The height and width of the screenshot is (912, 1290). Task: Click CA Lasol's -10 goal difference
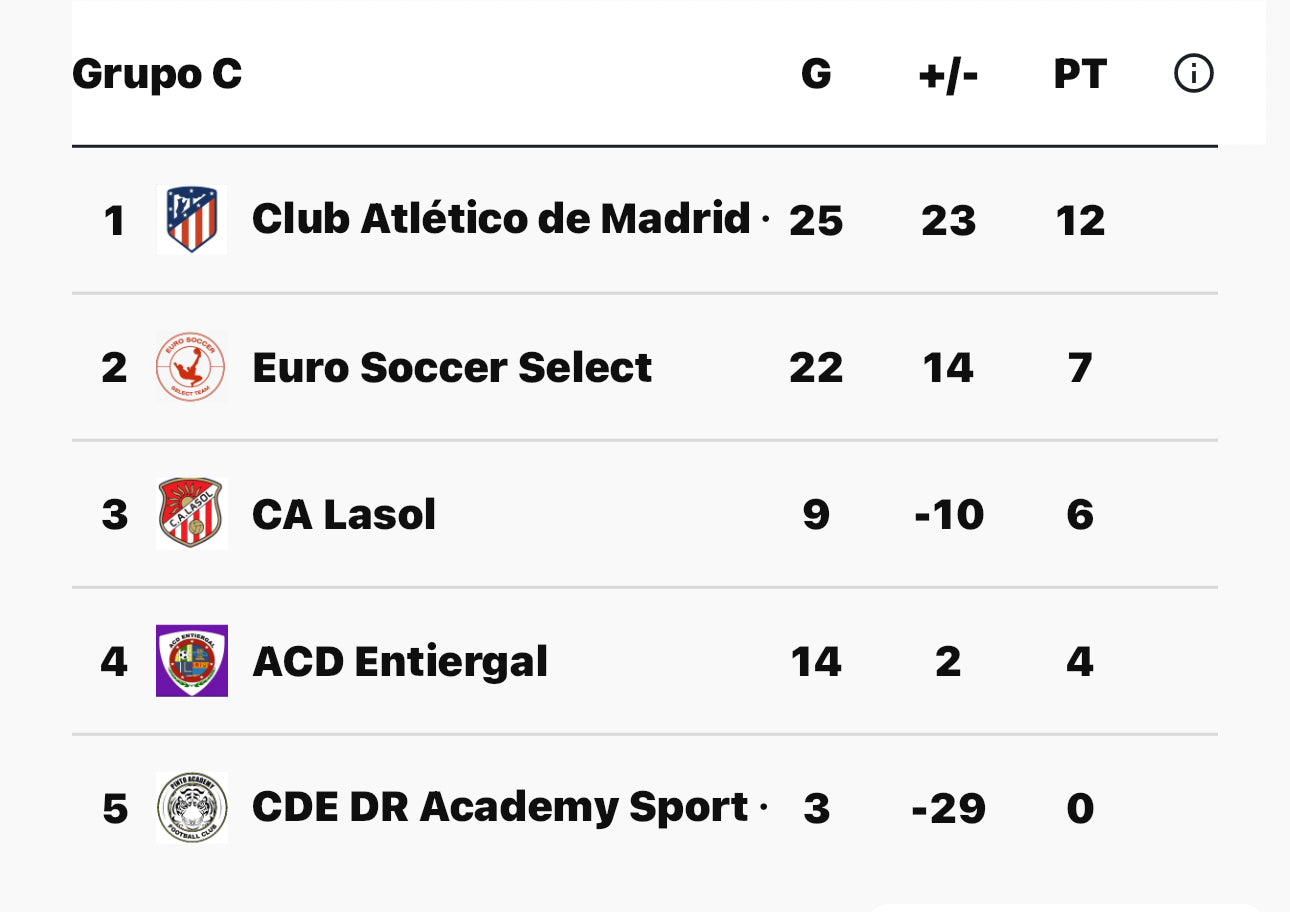pyautogui.click(x=948, y=514)
